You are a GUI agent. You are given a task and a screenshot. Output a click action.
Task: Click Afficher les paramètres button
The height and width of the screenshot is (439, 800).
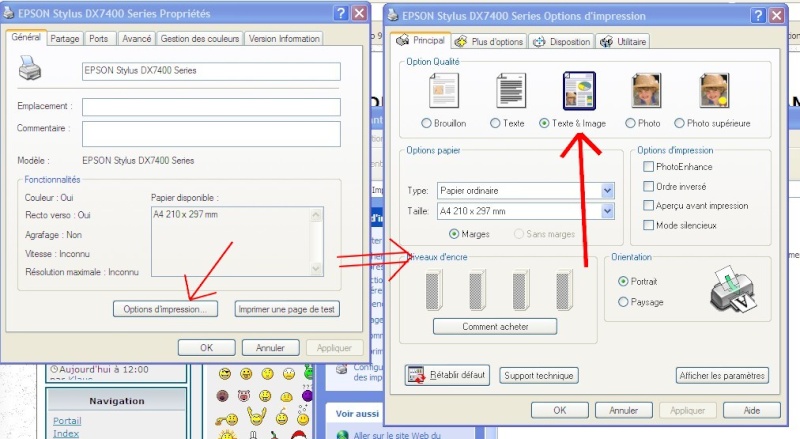[x=722, y=376]
